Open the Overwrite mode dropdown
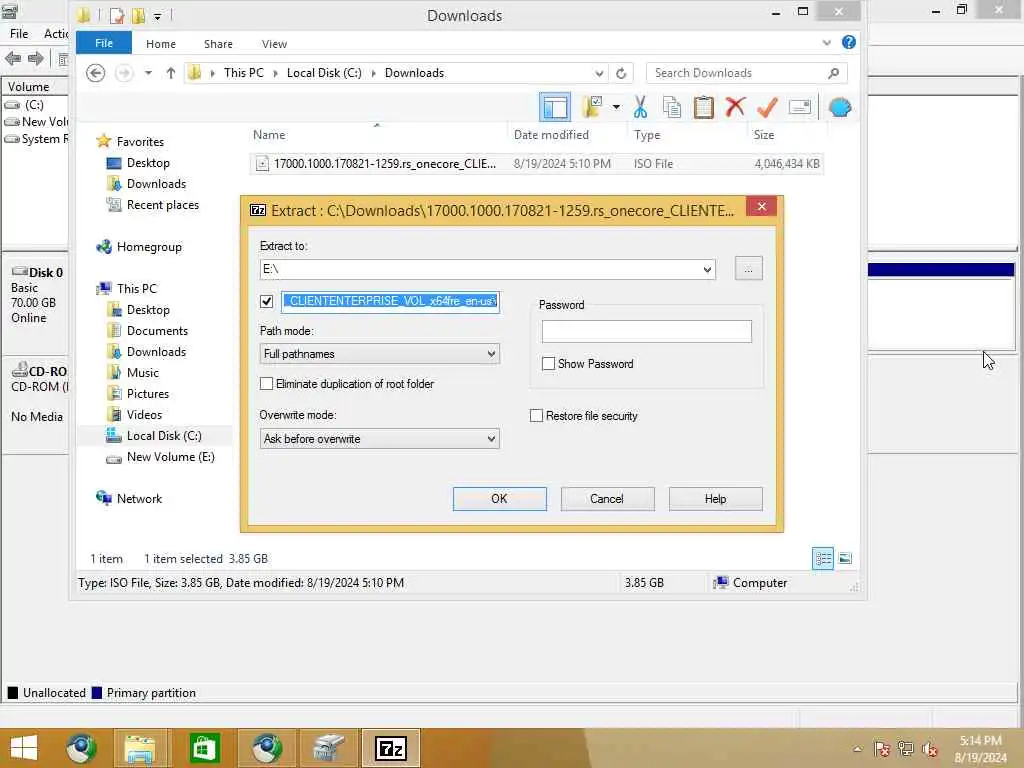Image resolution: width=1024 pixels, height=768 pixels. pos(491,439)
